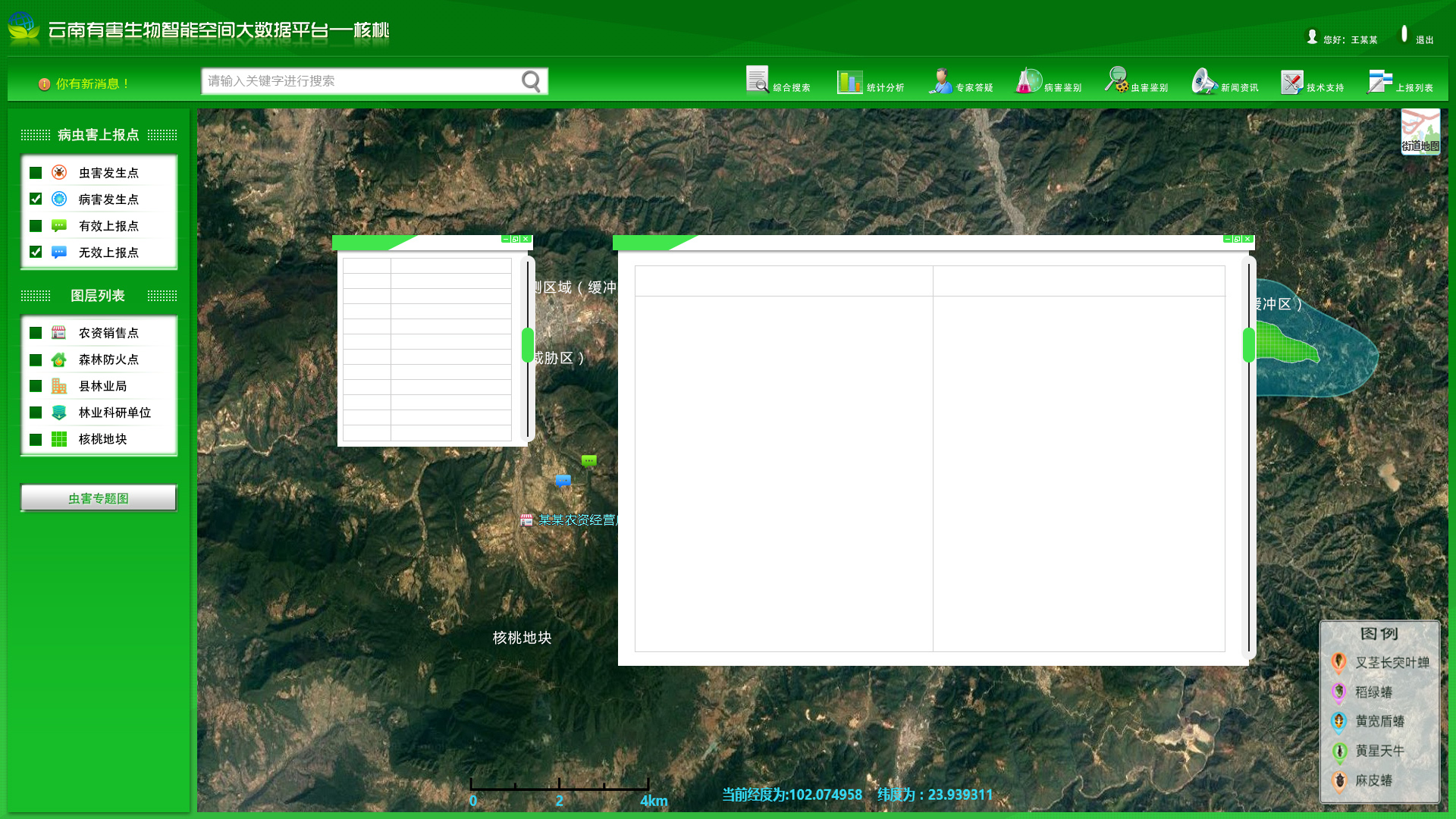The width and height of the screenshot is (1456, 819).
Task: Click the 农资销售点 shop icon
Action: click(59, 332)
